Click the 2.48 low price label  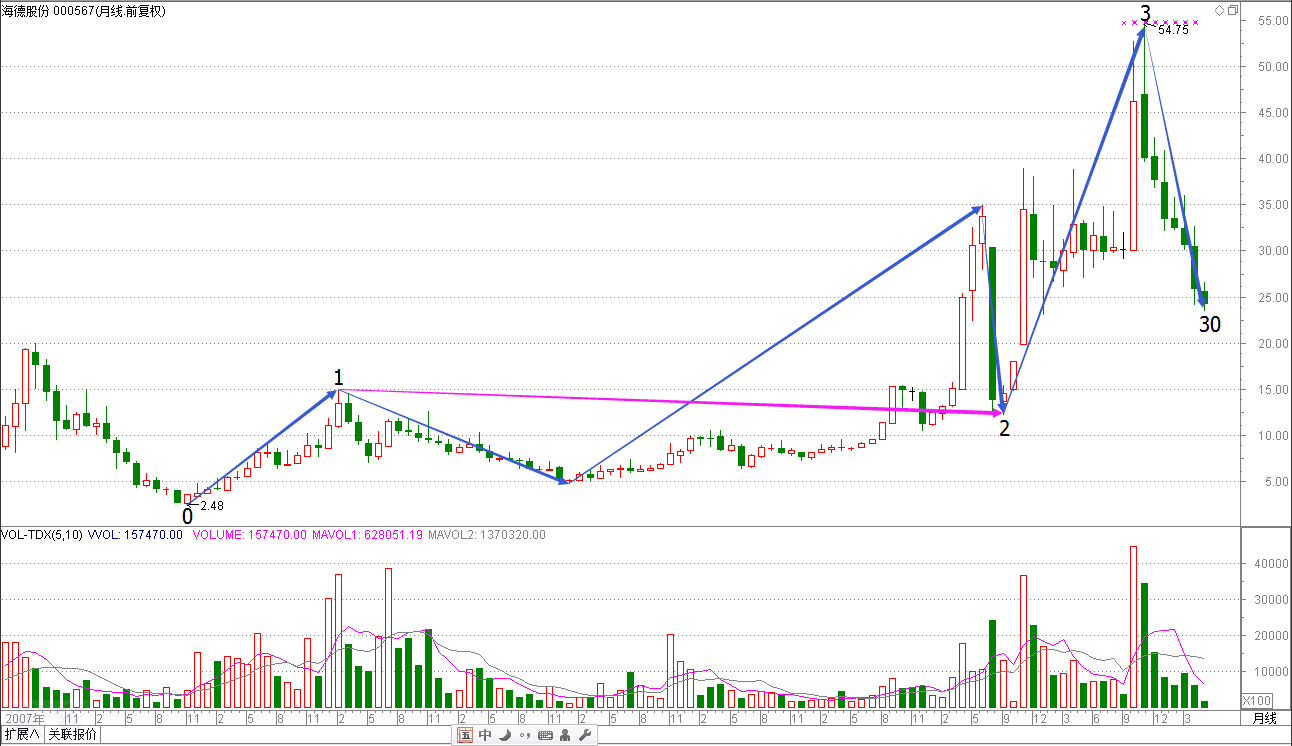pyautogui.click(x=211, y=506)
